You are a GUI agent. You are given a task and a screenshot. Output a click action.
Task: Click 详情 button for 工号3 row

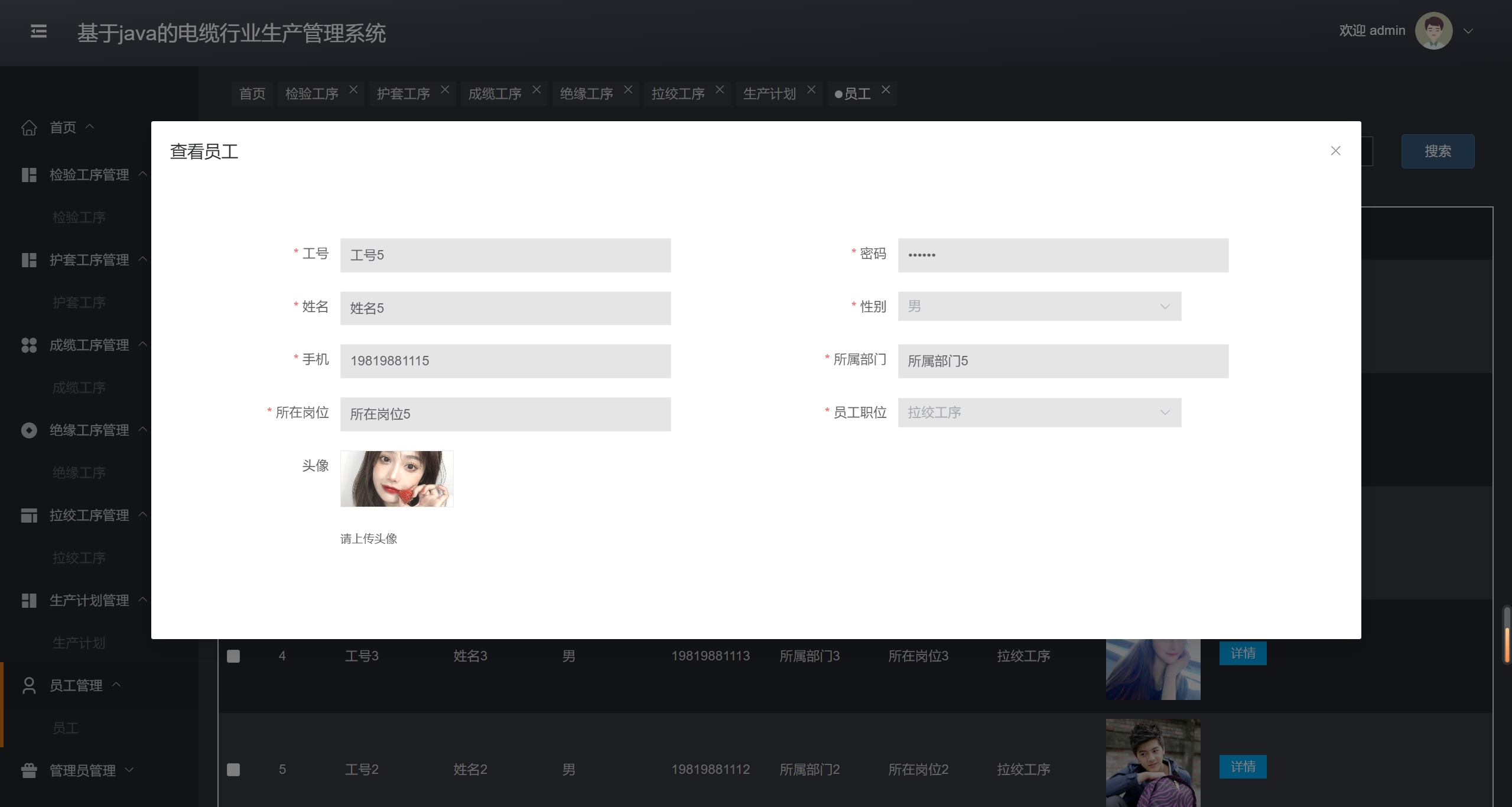click(x=1243, y=653)
